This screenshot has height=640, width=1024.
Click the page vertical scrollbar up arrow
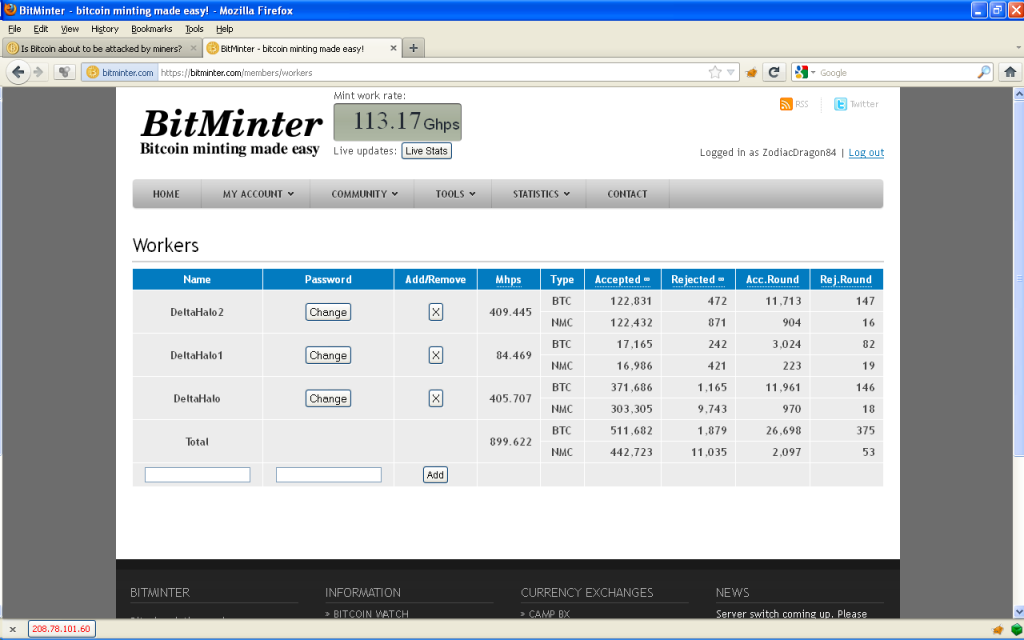(x=1018, y=94)
